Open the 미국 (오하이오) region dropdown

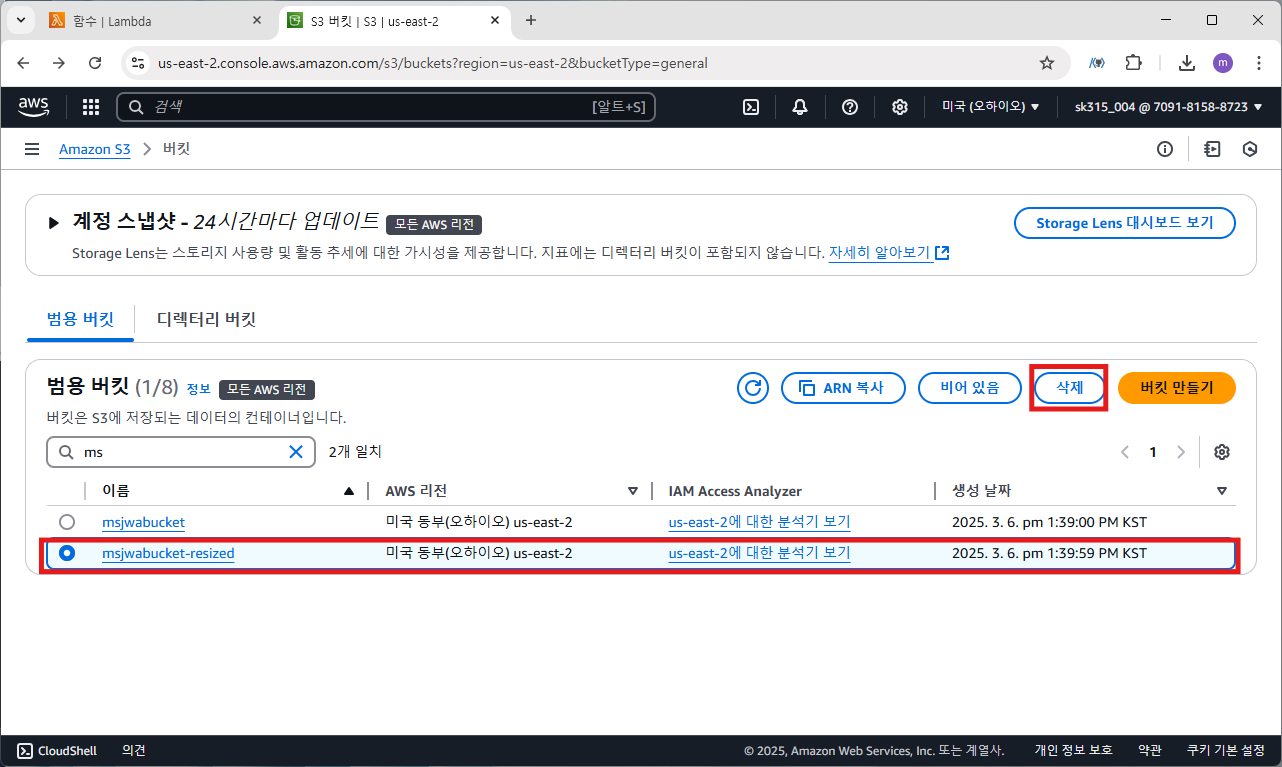990,107
